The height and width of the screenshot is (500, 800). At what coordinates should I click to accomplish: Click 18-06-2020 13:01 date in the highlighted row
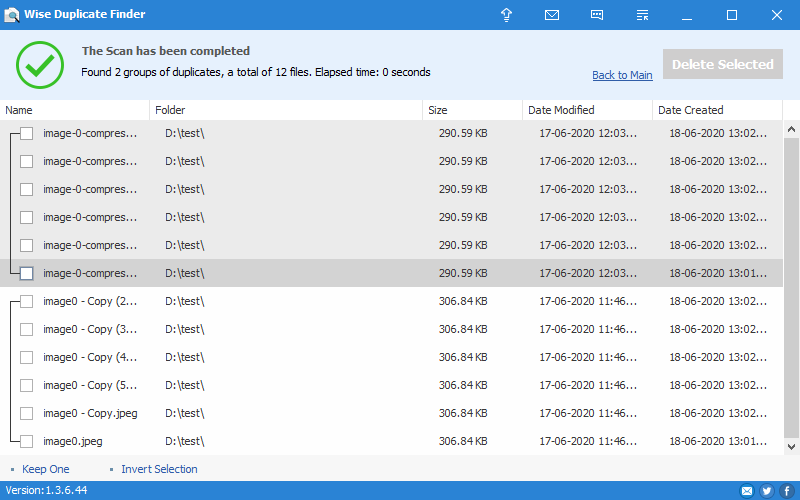(718, 273)
